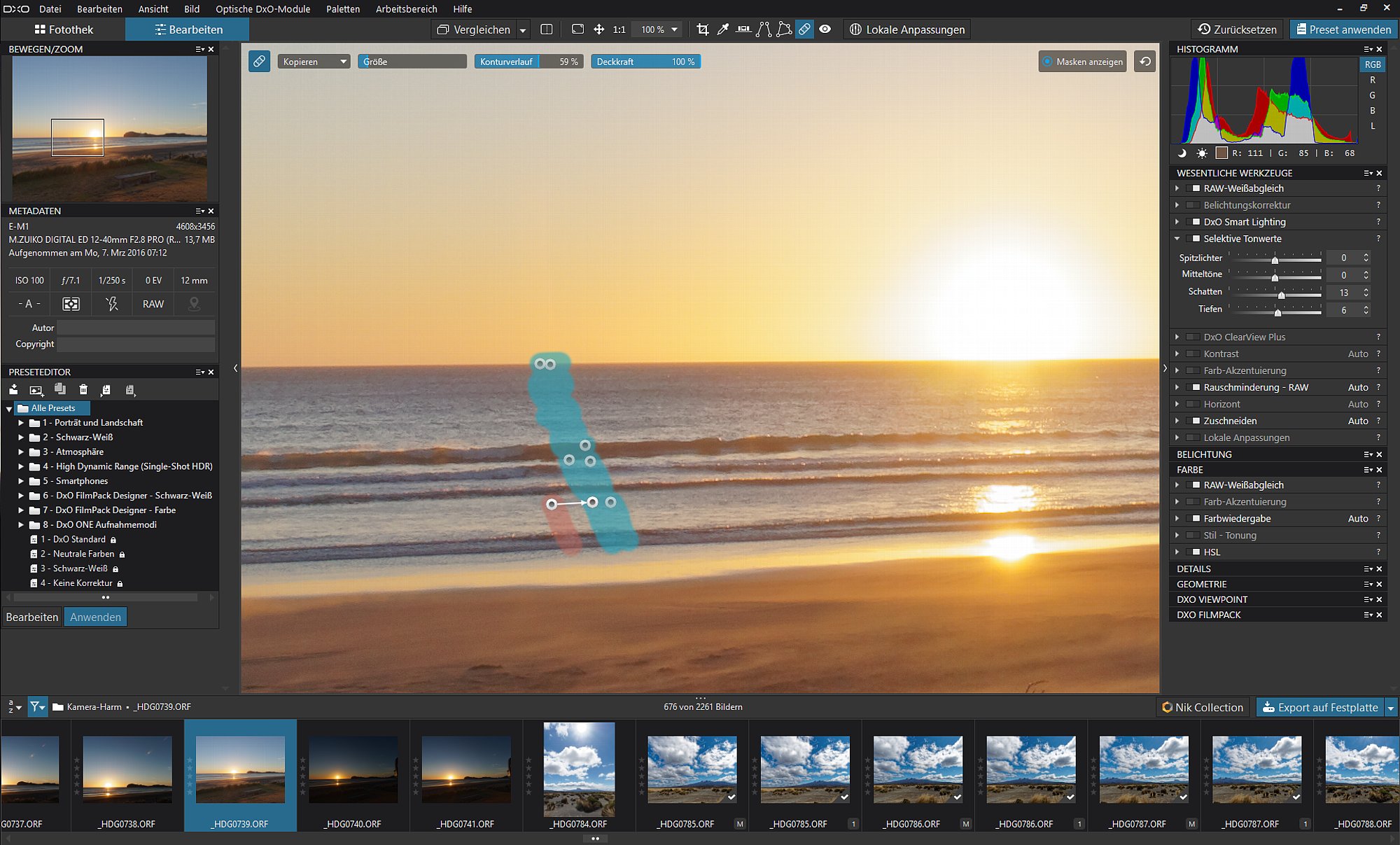Toggle the Zuschneiden switch
1400x845 pixels.
click(x=1193, y=421)
